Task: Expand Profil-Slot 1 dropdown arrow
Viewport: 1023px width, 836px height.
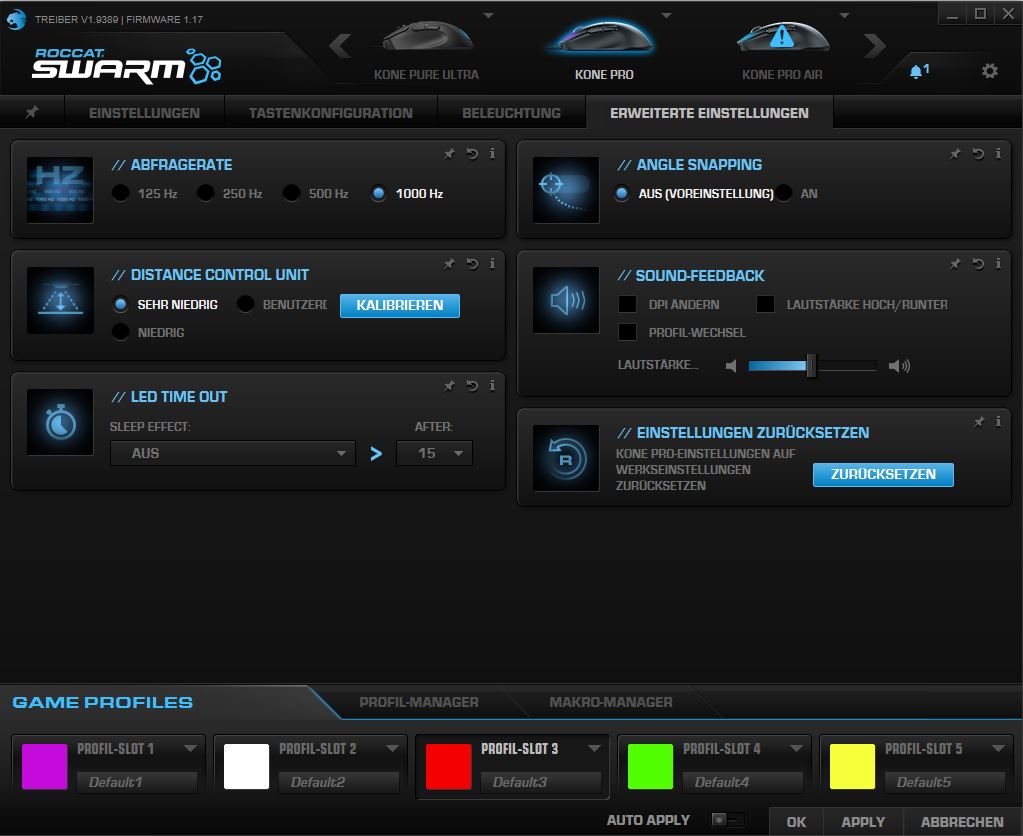Action: [191, 749]
